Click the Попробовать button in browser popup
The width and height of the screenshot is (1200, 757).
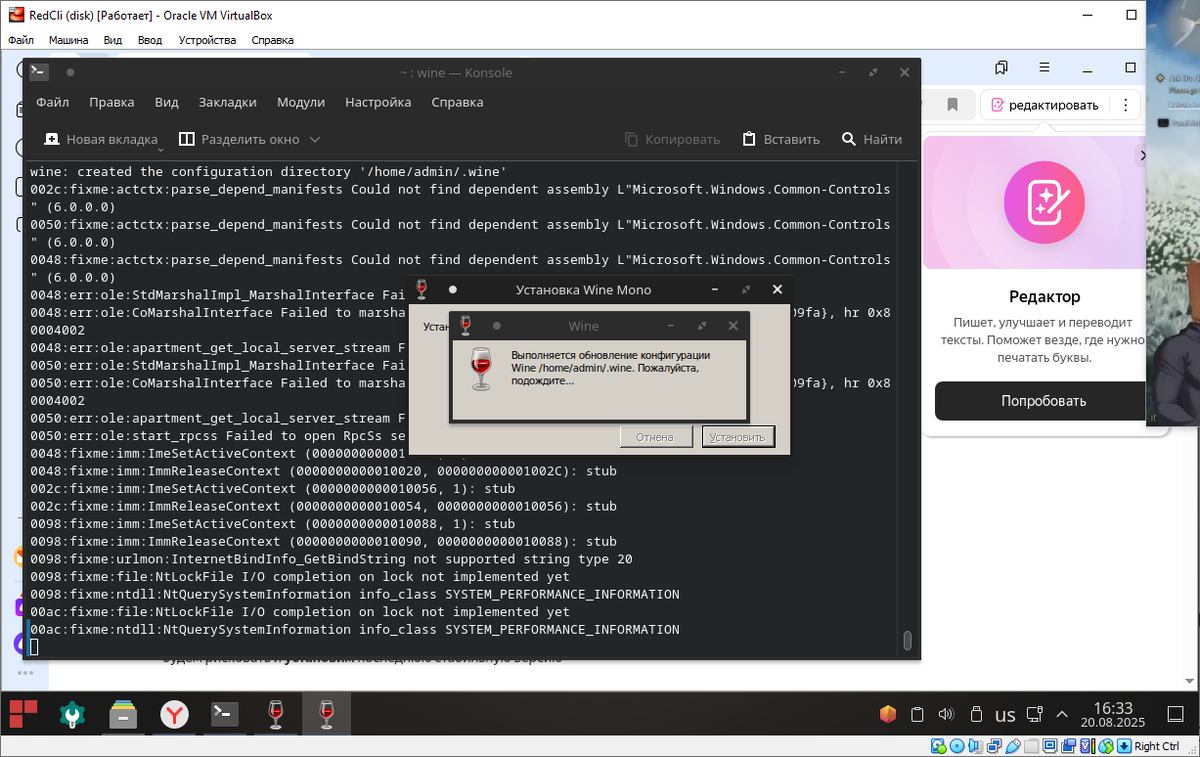tap(1043, 401)
